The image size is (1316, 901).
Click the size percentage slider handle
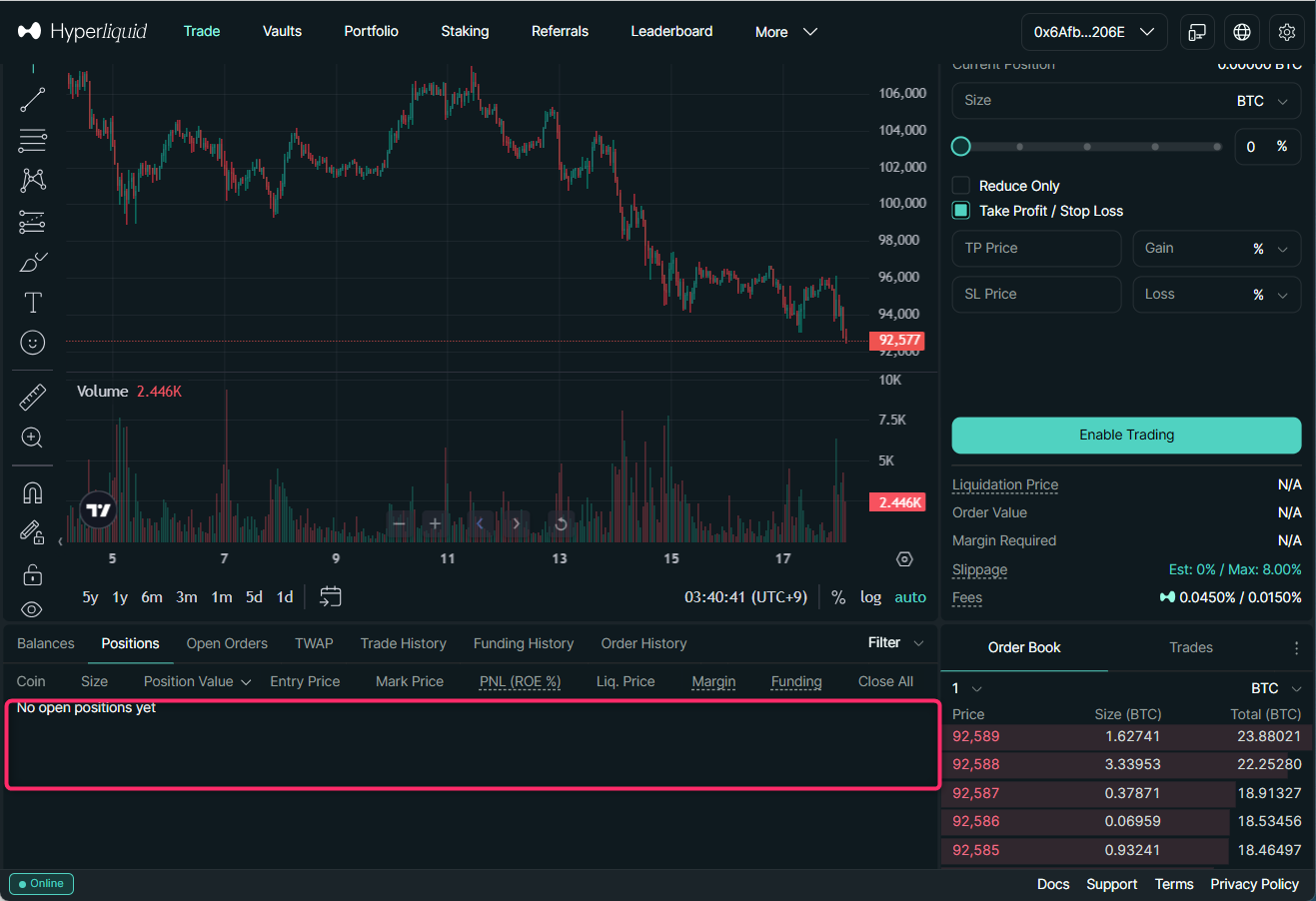961,147
